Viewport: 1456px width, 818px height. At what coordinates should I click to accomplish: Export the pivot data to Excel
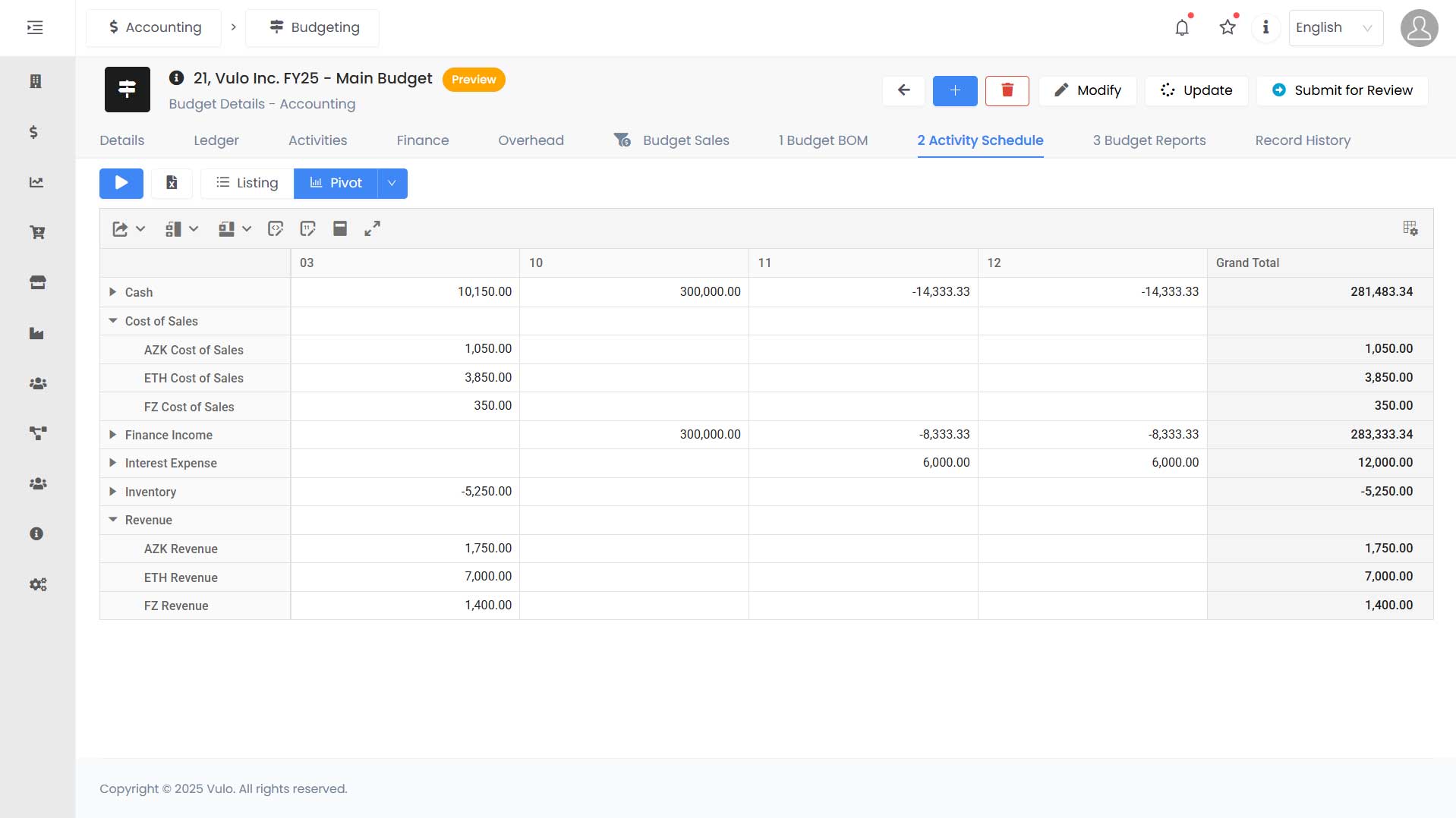(172, 183)
